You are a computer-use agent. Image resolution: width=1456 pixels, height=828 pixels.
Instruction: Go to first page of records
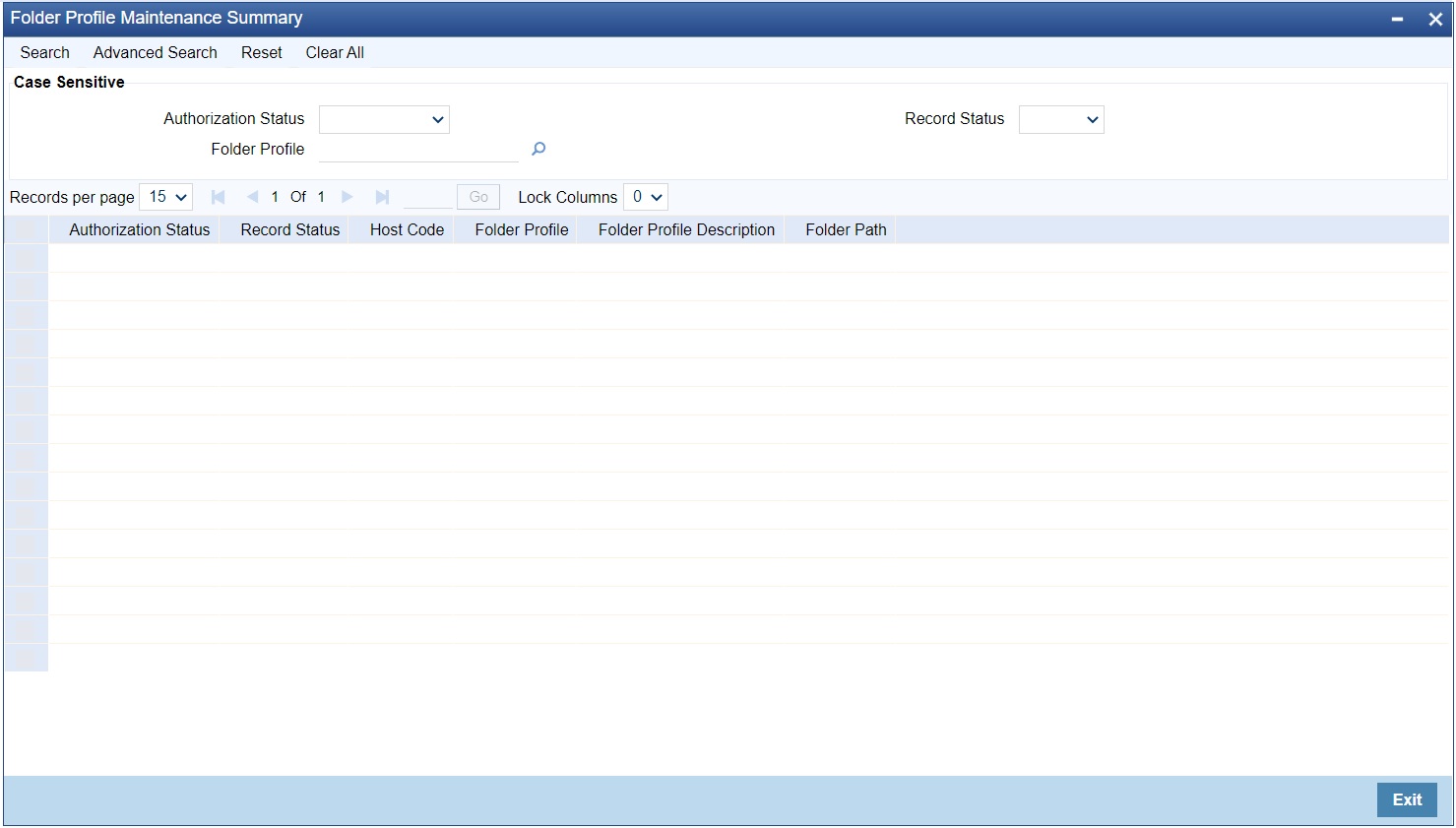click(x=219, y=197)
